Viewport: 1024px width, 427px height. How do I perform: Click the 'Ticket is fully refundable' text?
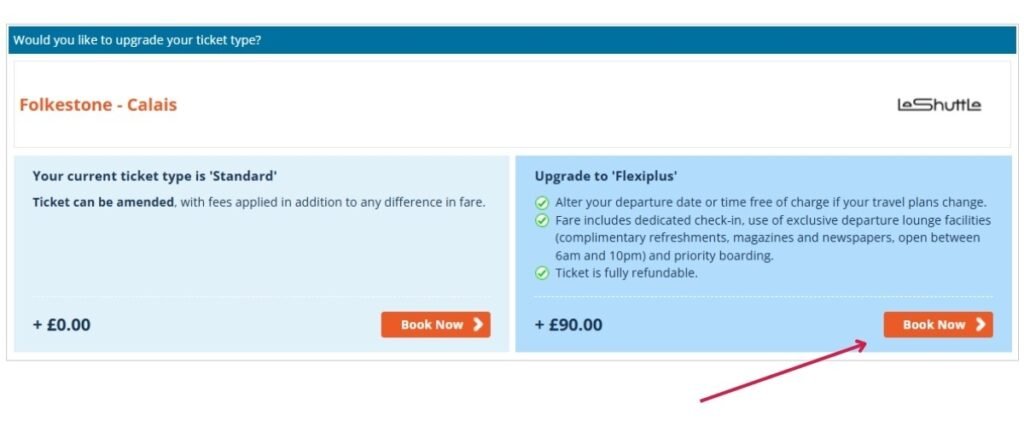626,273
